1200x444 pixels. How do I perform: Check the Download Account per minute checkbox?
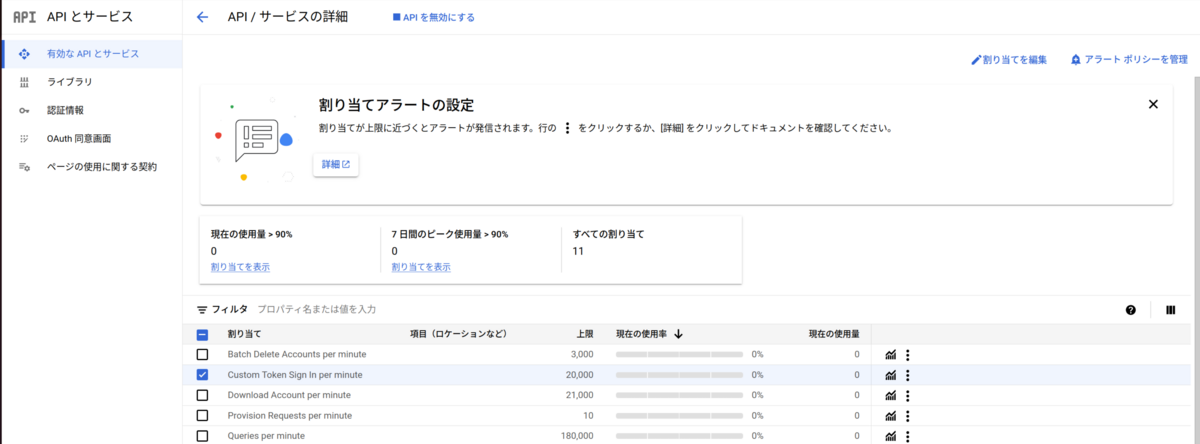point(202,396)
